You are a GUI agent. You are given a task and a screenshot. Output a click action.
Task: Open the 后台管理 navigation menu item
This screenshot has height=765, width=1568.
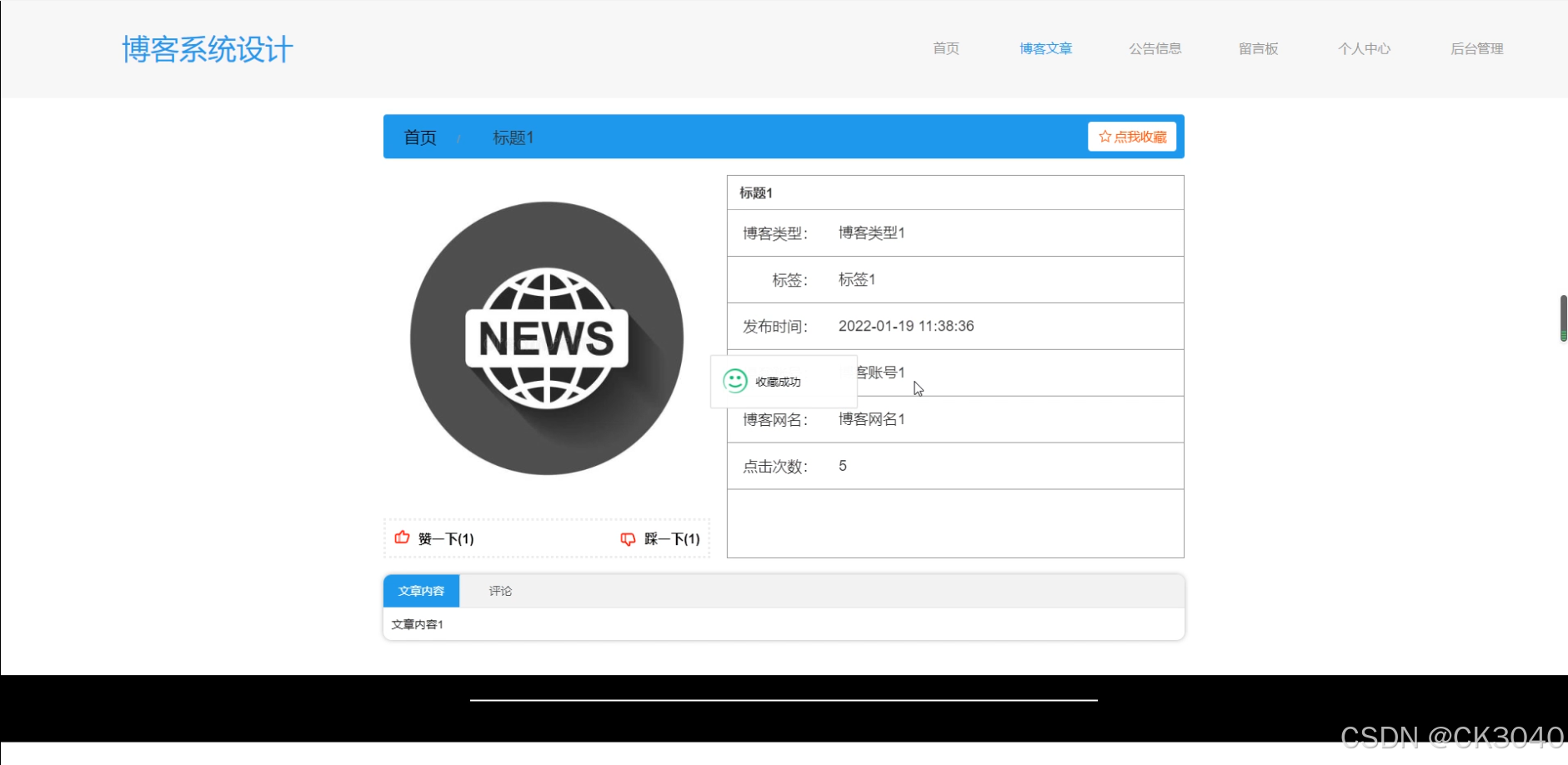1477,48
